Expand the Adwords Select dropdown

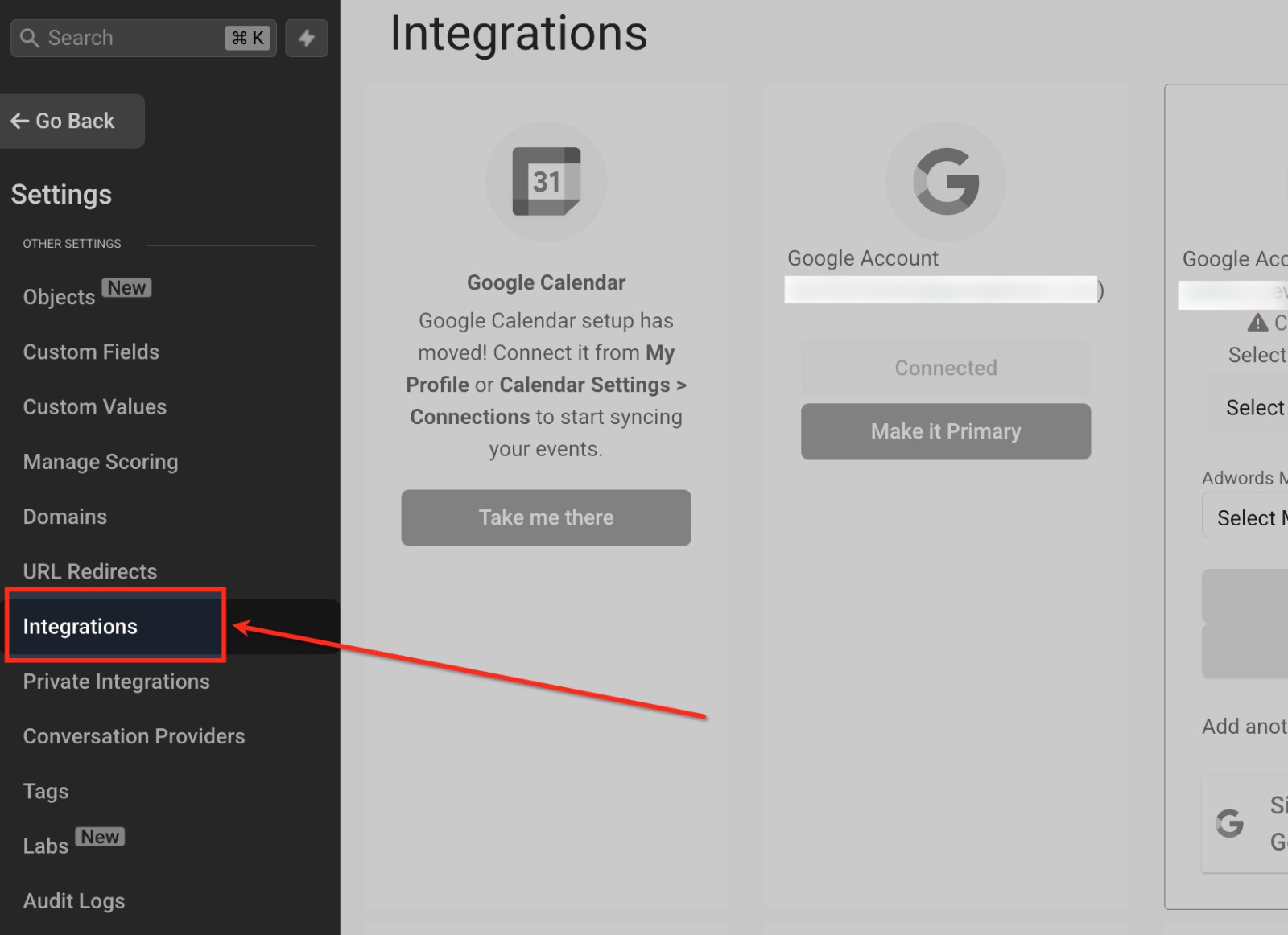tap(1248, 517)
